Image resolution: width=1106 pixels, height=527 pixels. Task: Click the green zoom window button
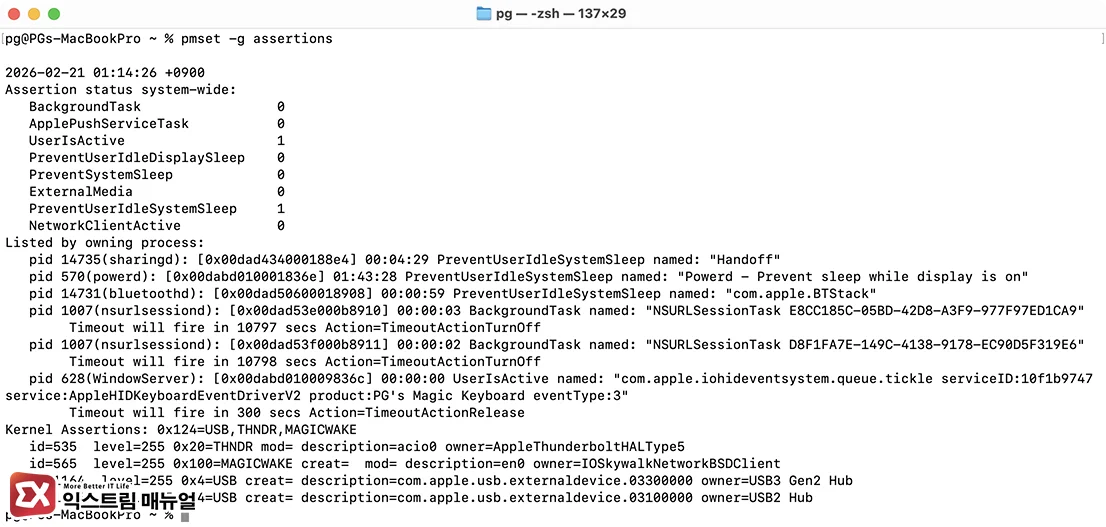point(54,14)
